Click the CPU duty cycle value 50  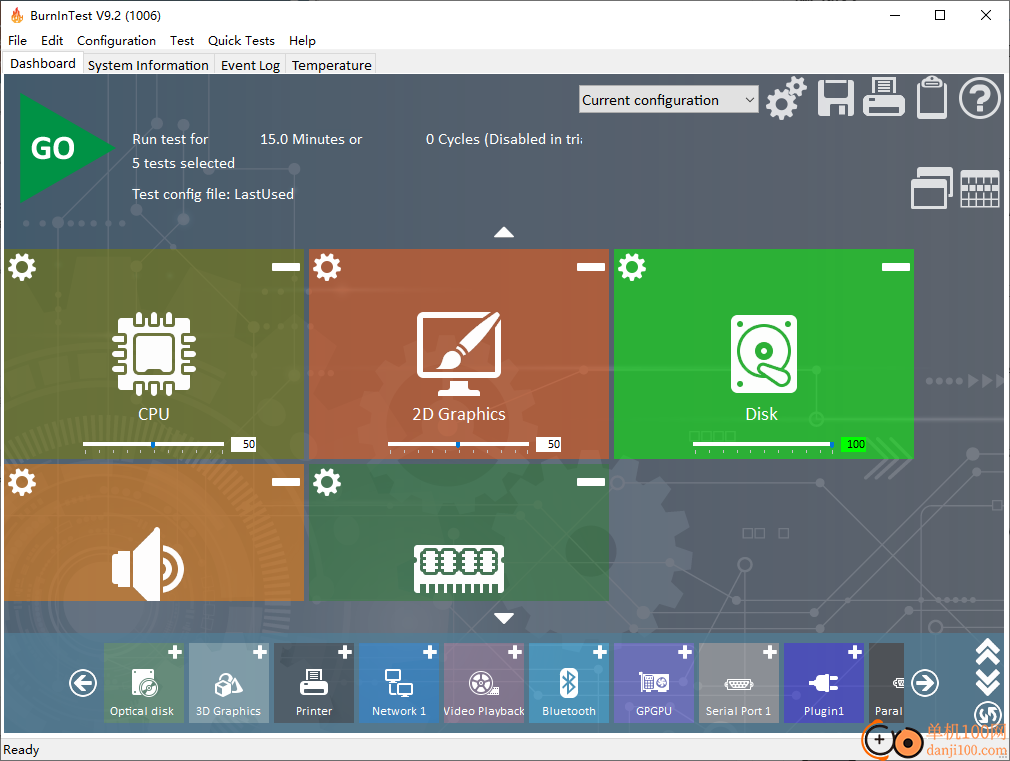(x=244, y=444)
